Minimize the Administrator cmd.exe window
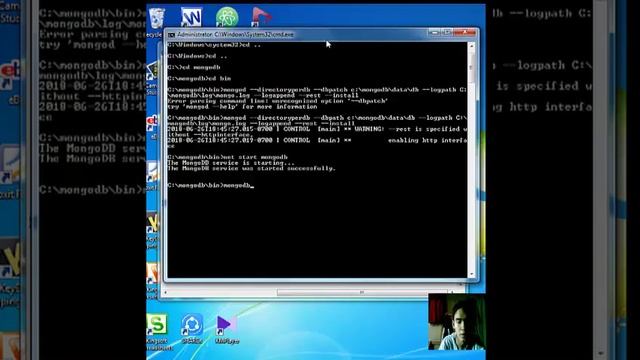Image resolution: width=640 pixels, height=360 pixels. (x=434, y=33)
